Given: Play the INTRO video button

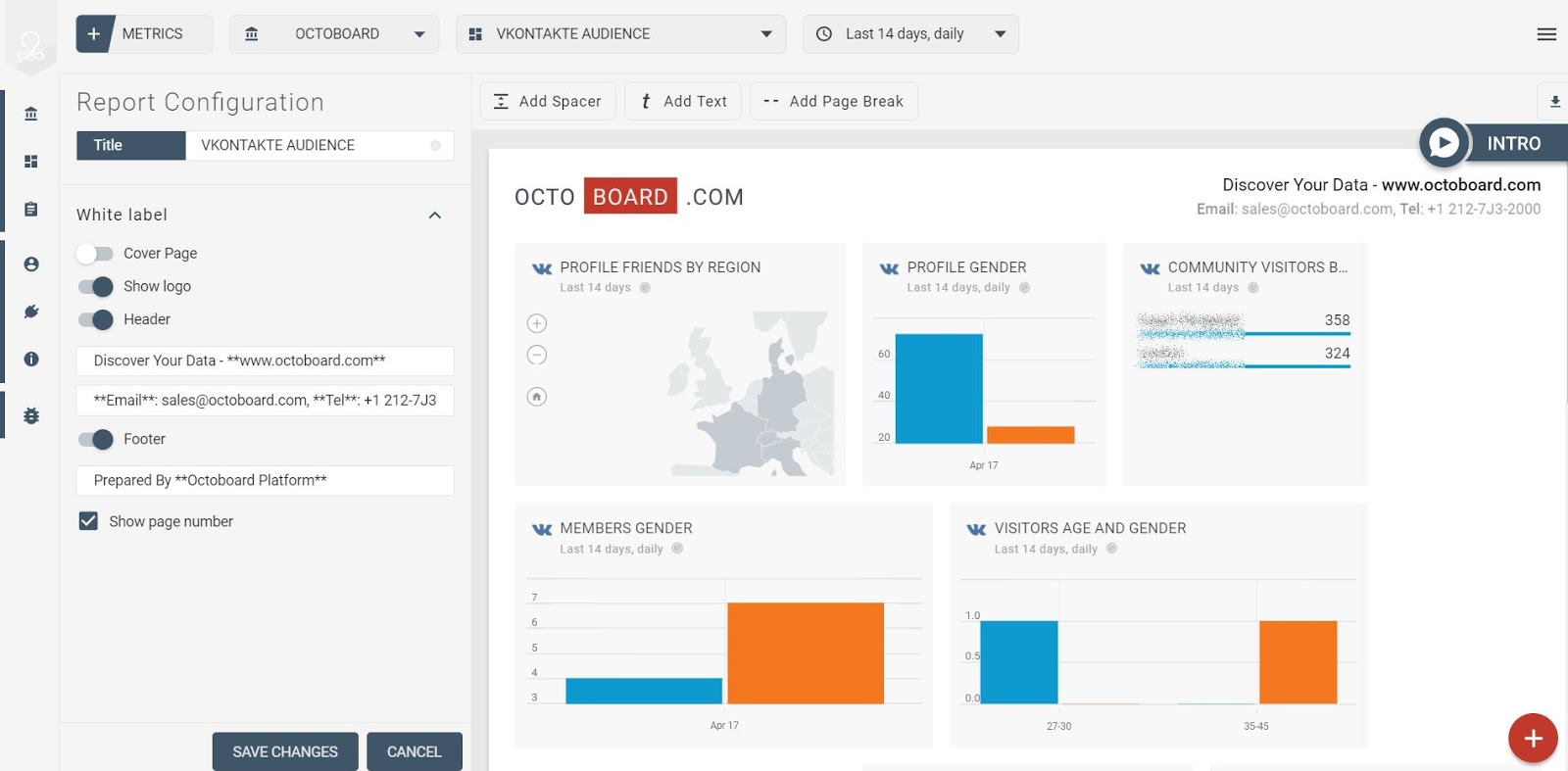Looking at the screenshot, I should click(x=1444, y=143).
